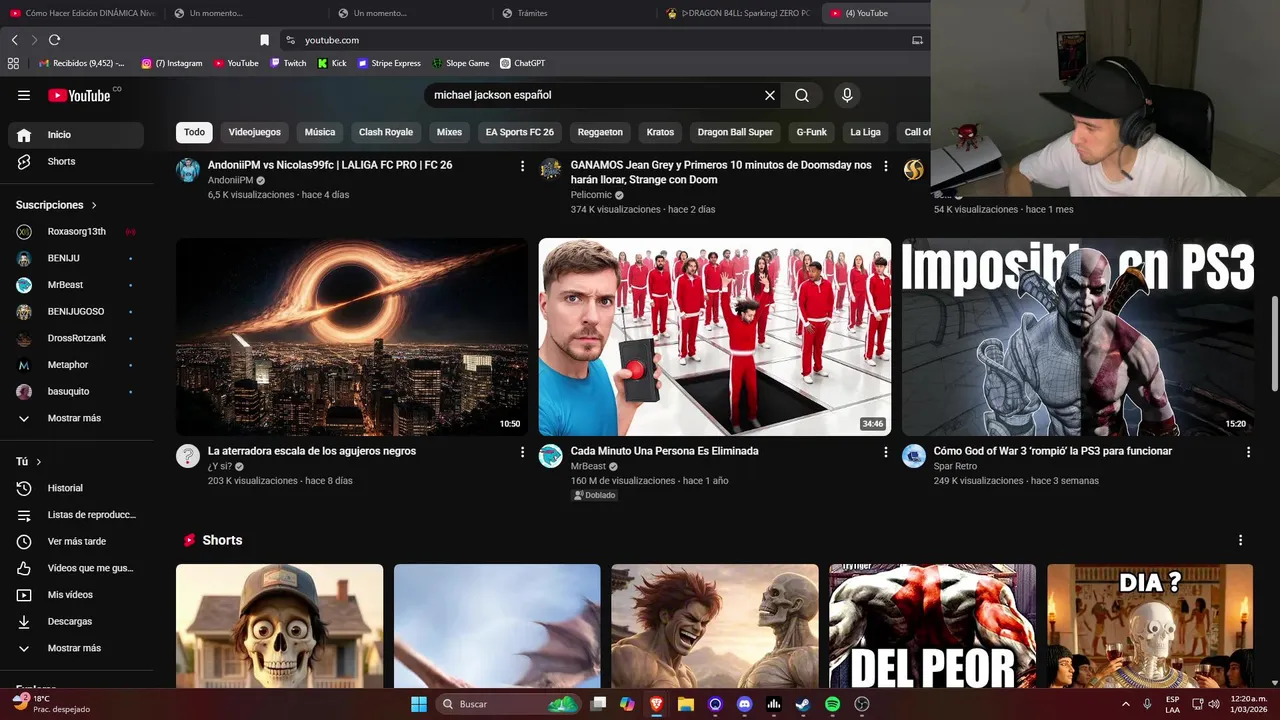Start voice search with microphone icon
Screen dimensions: 1280x720
(847, 95)
